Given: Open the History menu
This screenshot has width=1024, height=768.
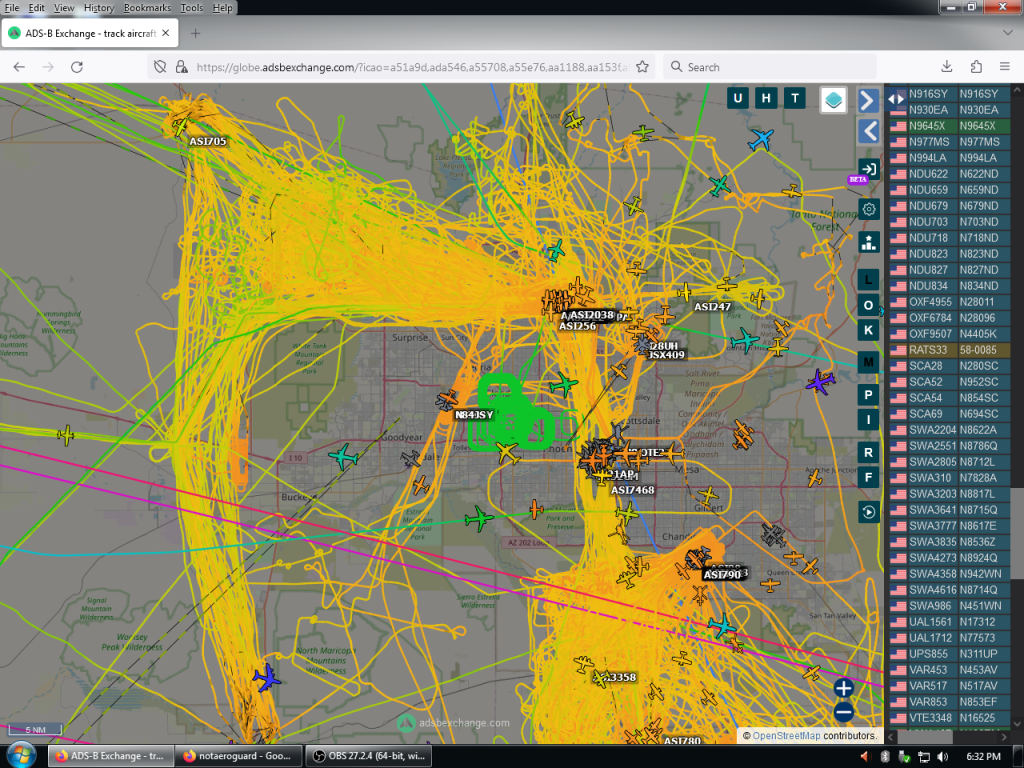Looking at the screenshot, I should pos(99,8).
